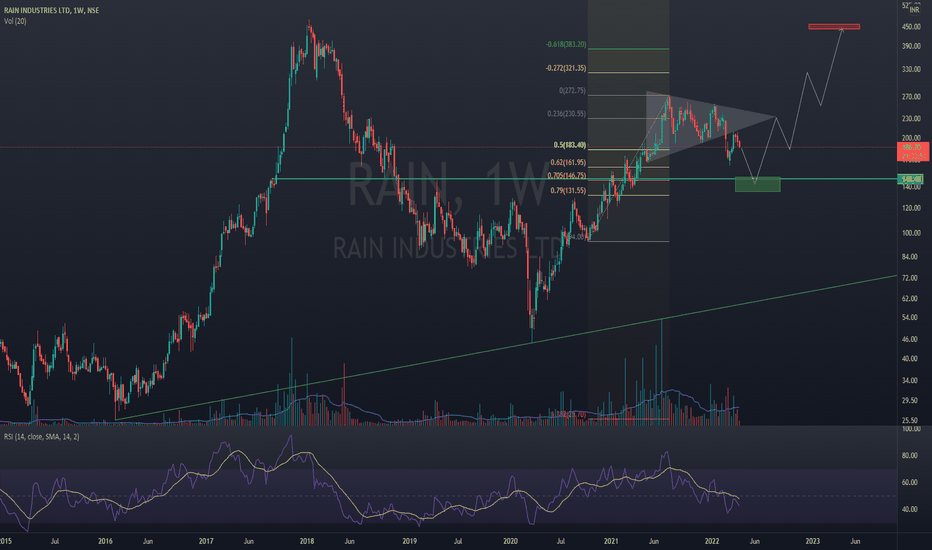The height and width of the screenshot is (550, 932).
Task: Click the 72.00 price axis label
Action: 910,278
